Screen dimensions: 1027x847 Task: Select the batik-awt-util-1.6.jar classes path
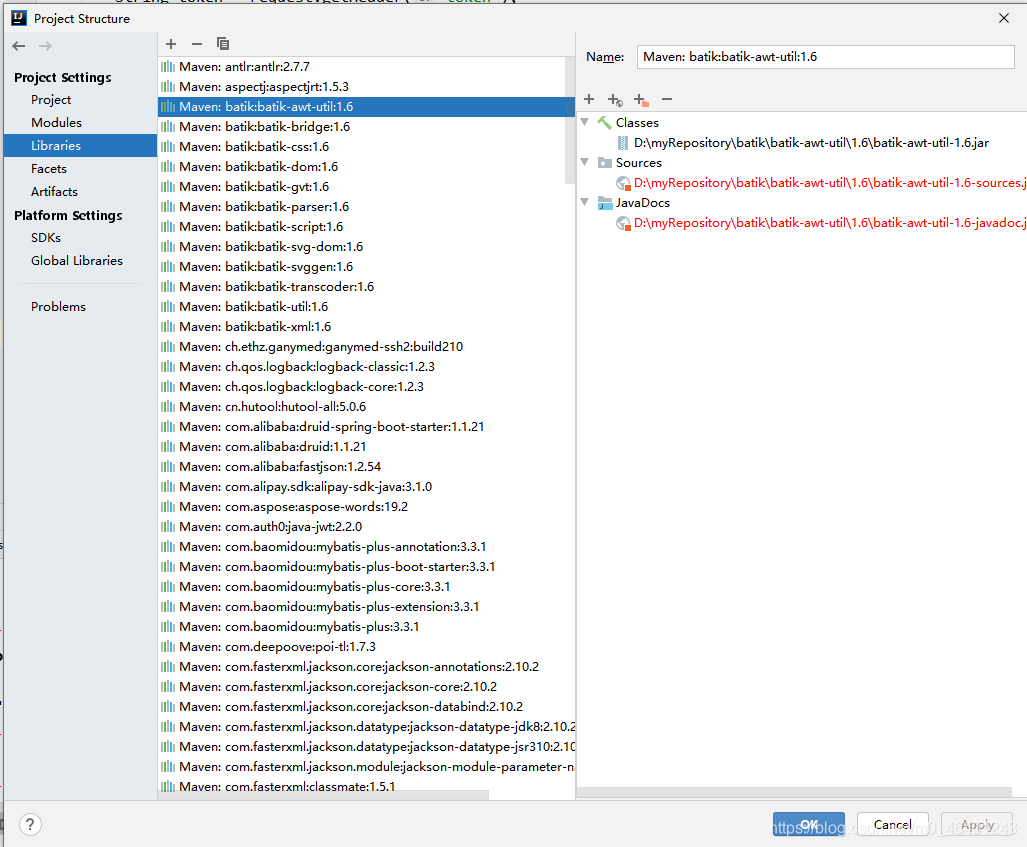coord(811,143)
